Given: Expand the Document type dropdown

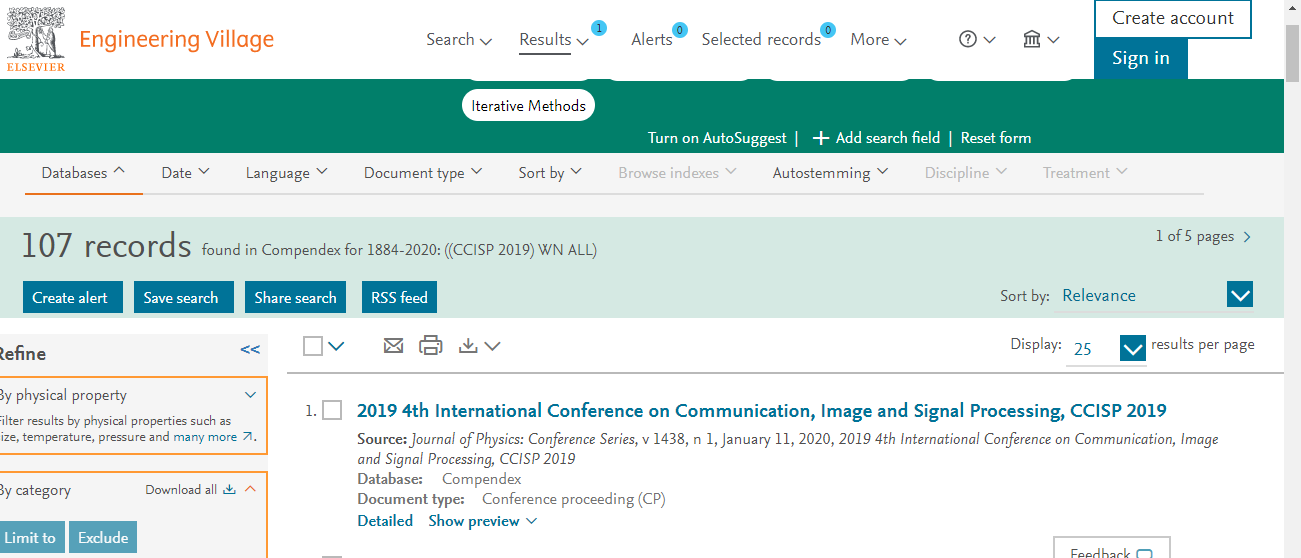Looking at the screenshot, I should point(423,173).
